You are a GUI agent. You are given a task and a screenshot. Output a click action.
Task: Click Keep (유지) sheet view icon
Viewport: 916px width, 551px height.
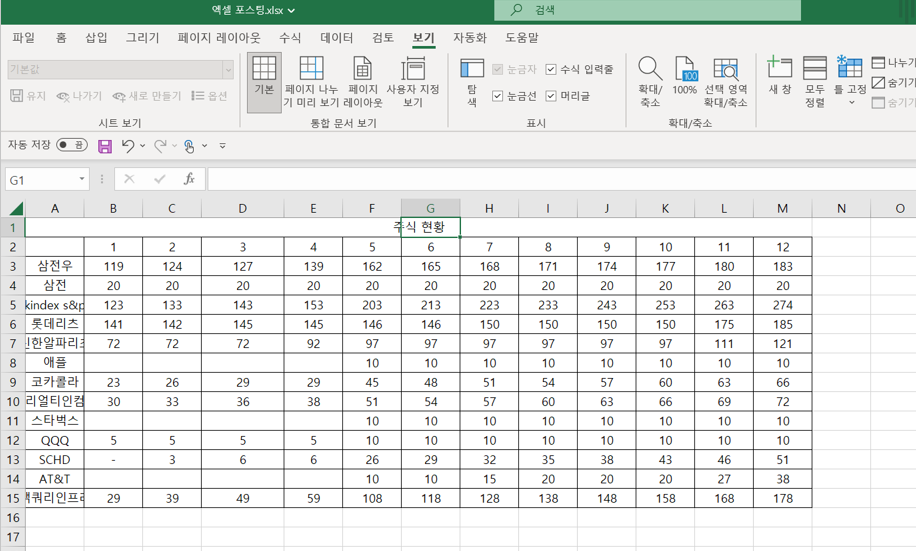(x=16, y=95)
